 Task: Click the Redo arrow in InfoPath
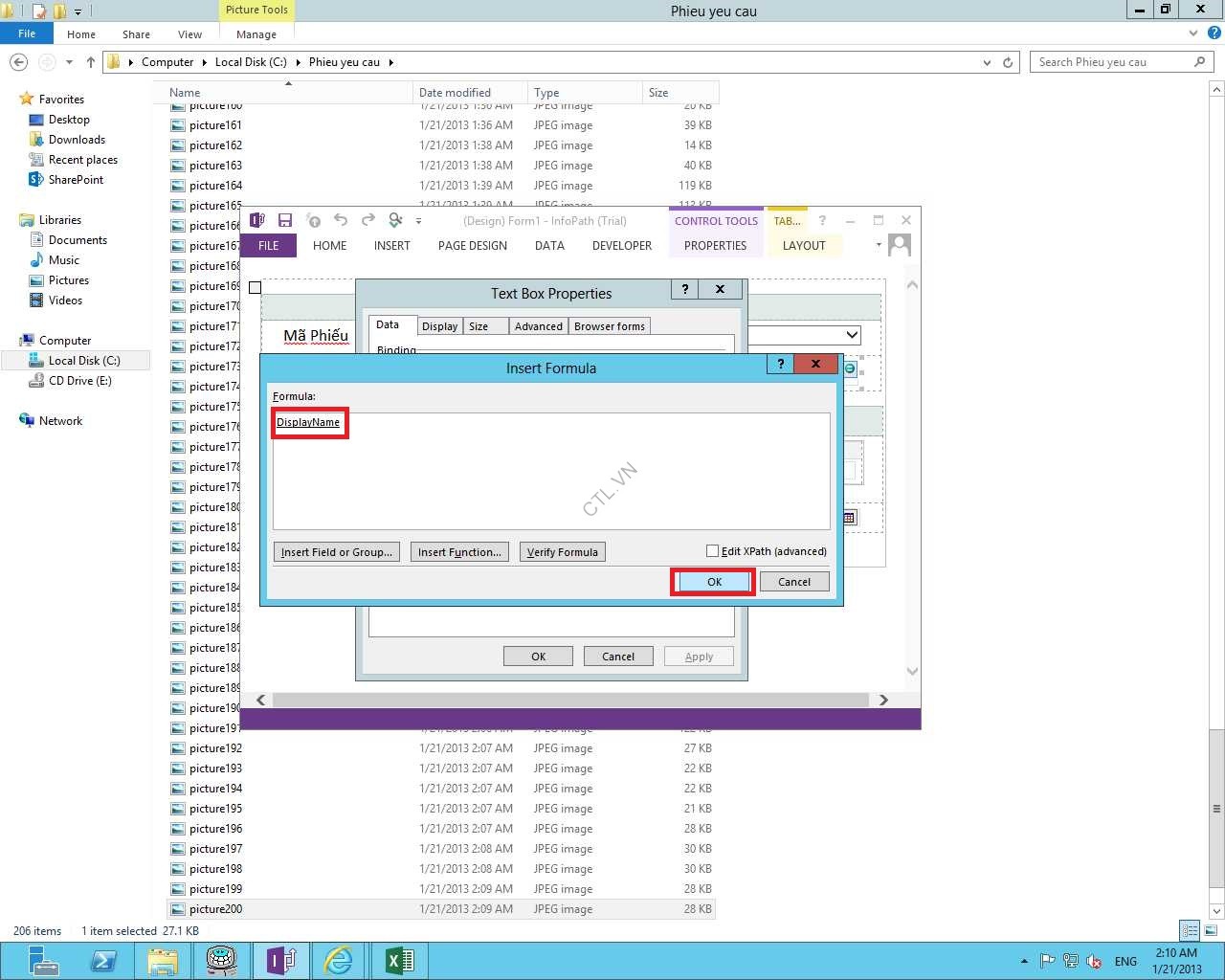tap(368, 220)
